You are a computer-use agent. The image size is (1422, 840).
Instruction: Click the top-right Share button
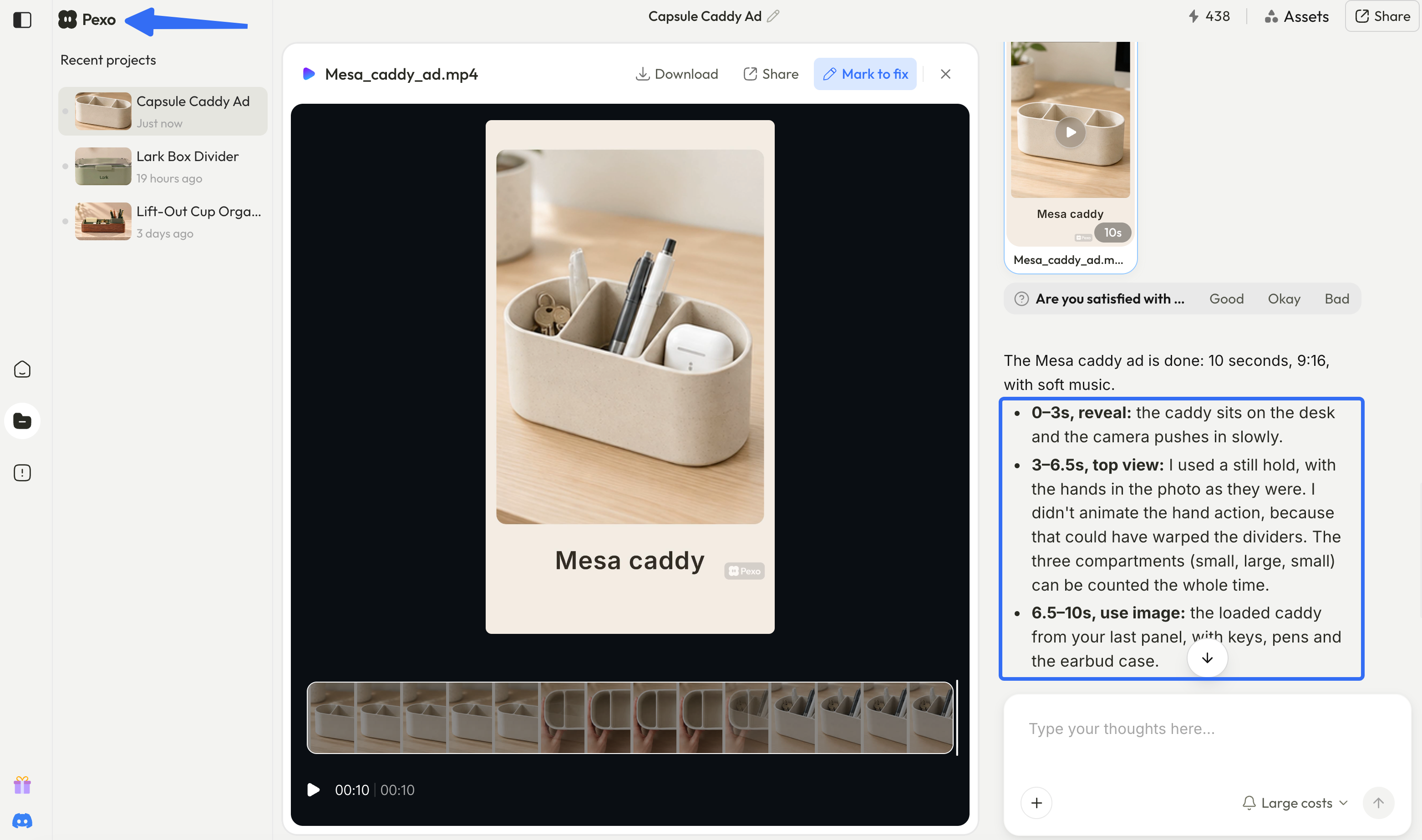click(1382, 16)
